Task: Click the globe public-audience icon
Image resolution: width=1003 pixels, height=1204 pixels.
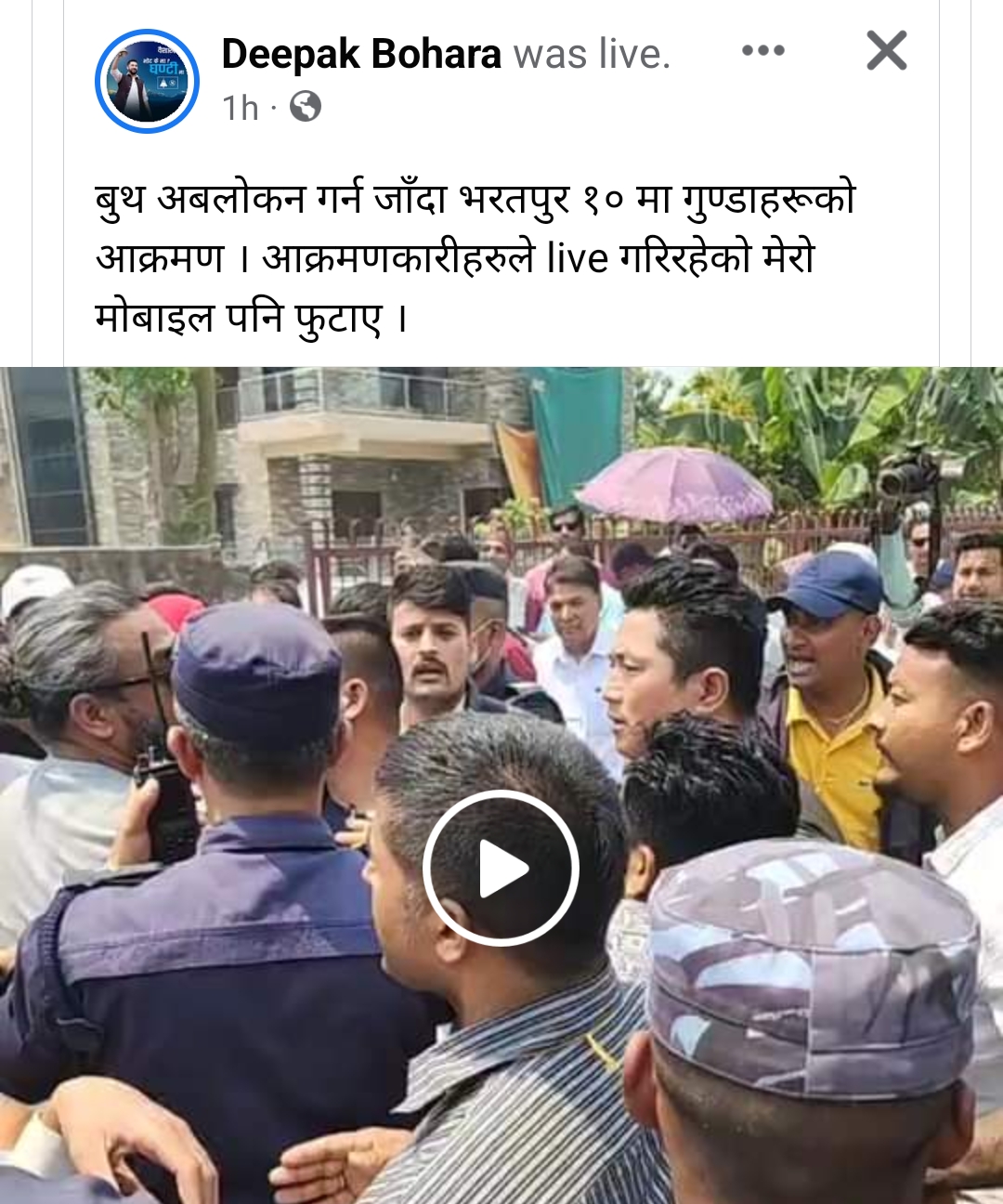Action: 306,107
